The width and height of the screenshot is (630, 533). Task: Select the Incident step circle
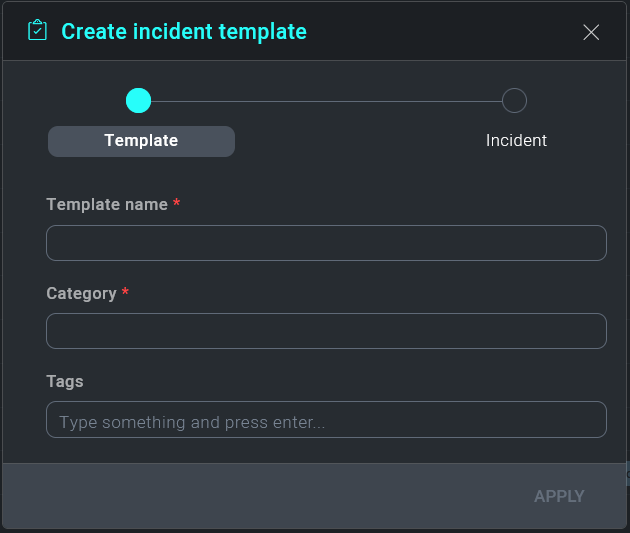pos(514,100)
